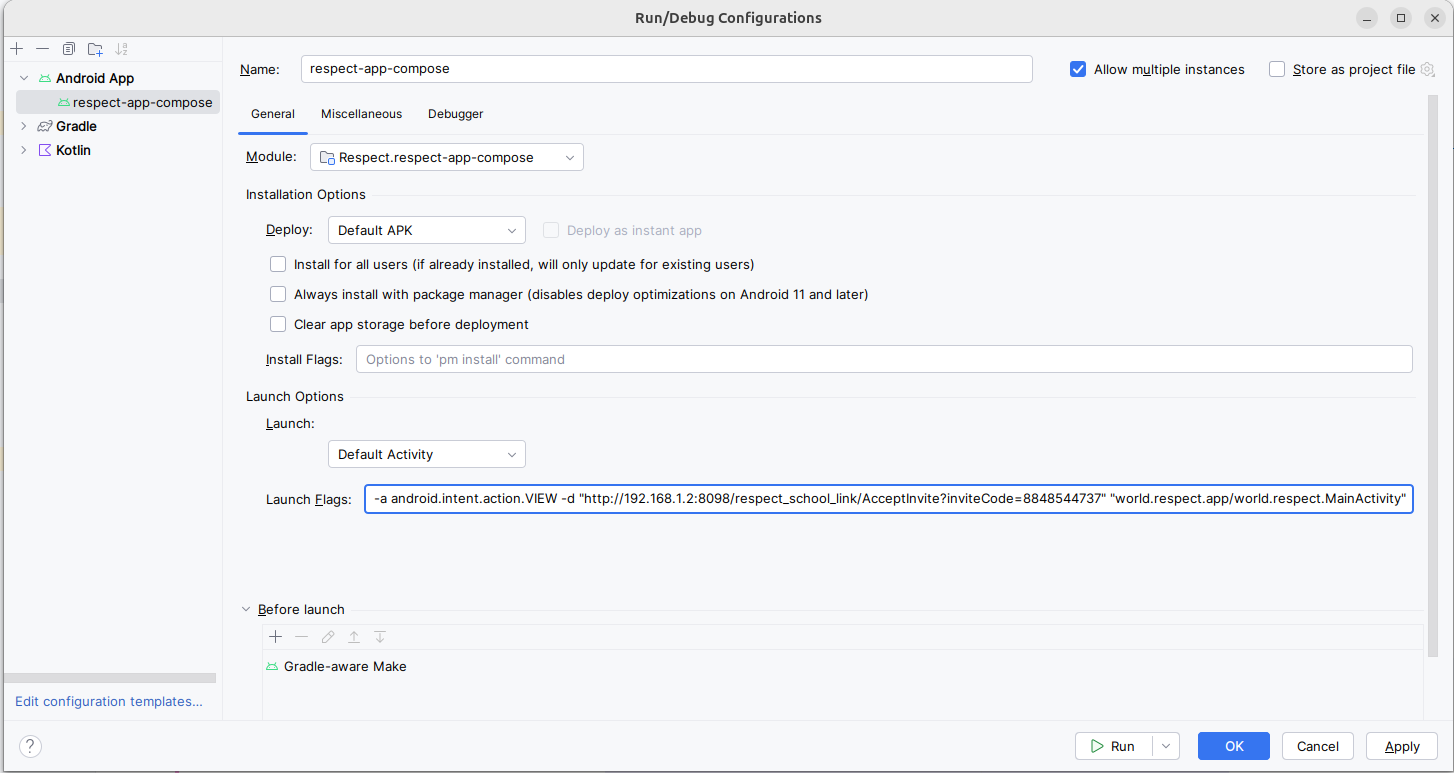Click the Copy Configuration icon

[69, 49]
